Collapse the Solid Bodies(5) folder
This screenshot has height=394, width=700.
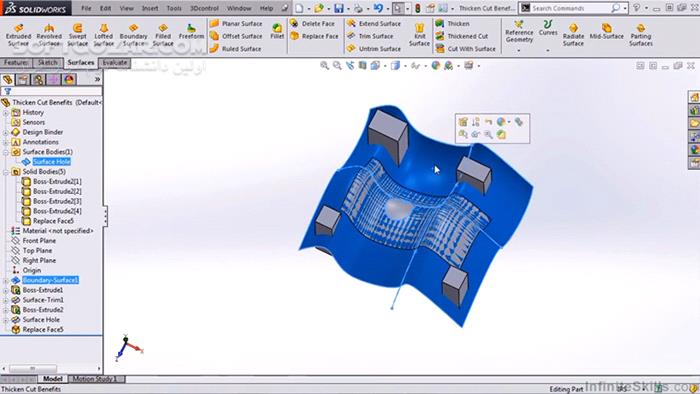click(x=6, y=172)
